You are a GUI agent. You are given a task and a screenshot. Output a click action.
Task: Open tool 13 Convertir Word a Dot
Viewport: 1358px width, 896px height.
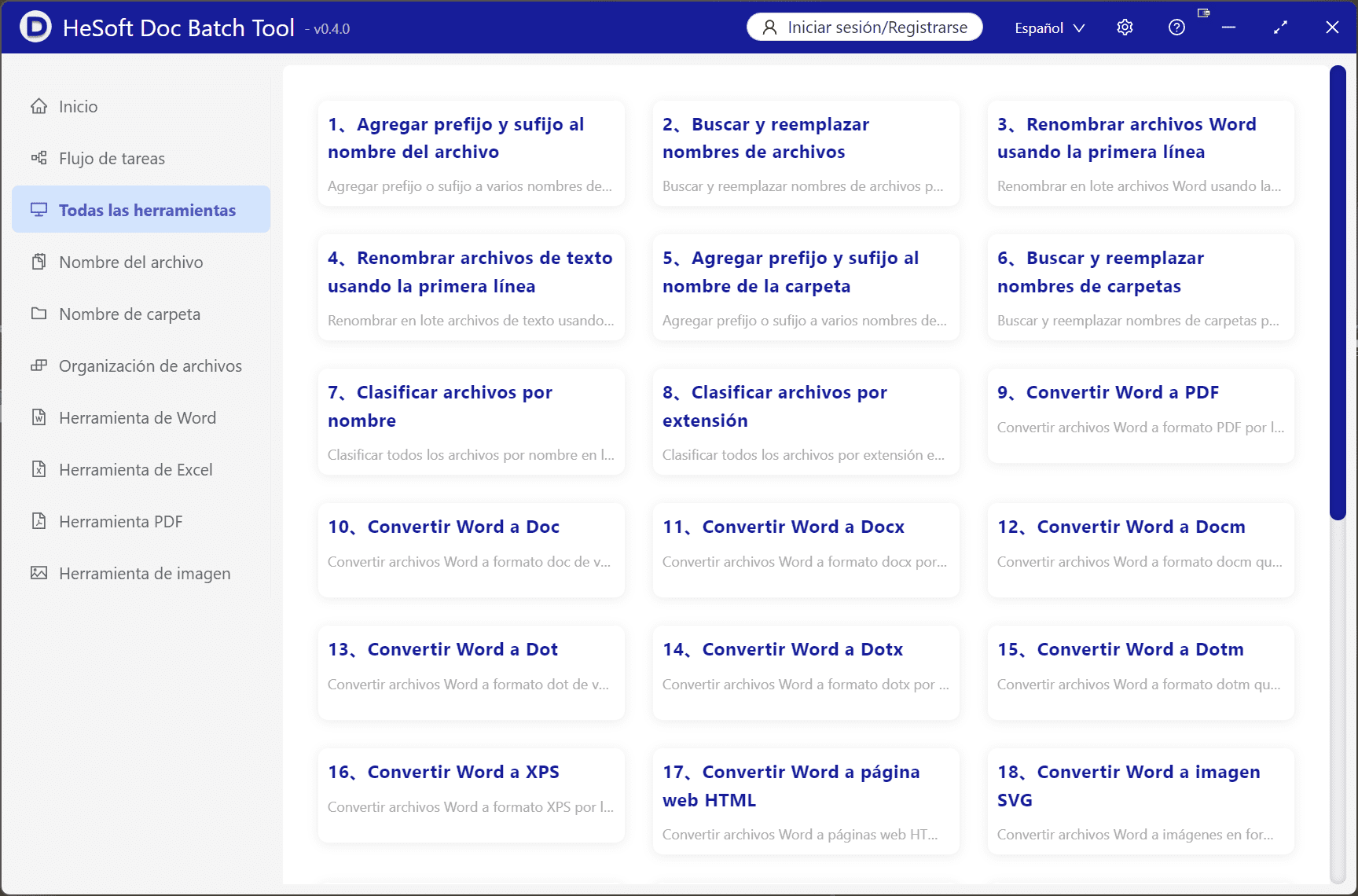(x=472, y=673)
